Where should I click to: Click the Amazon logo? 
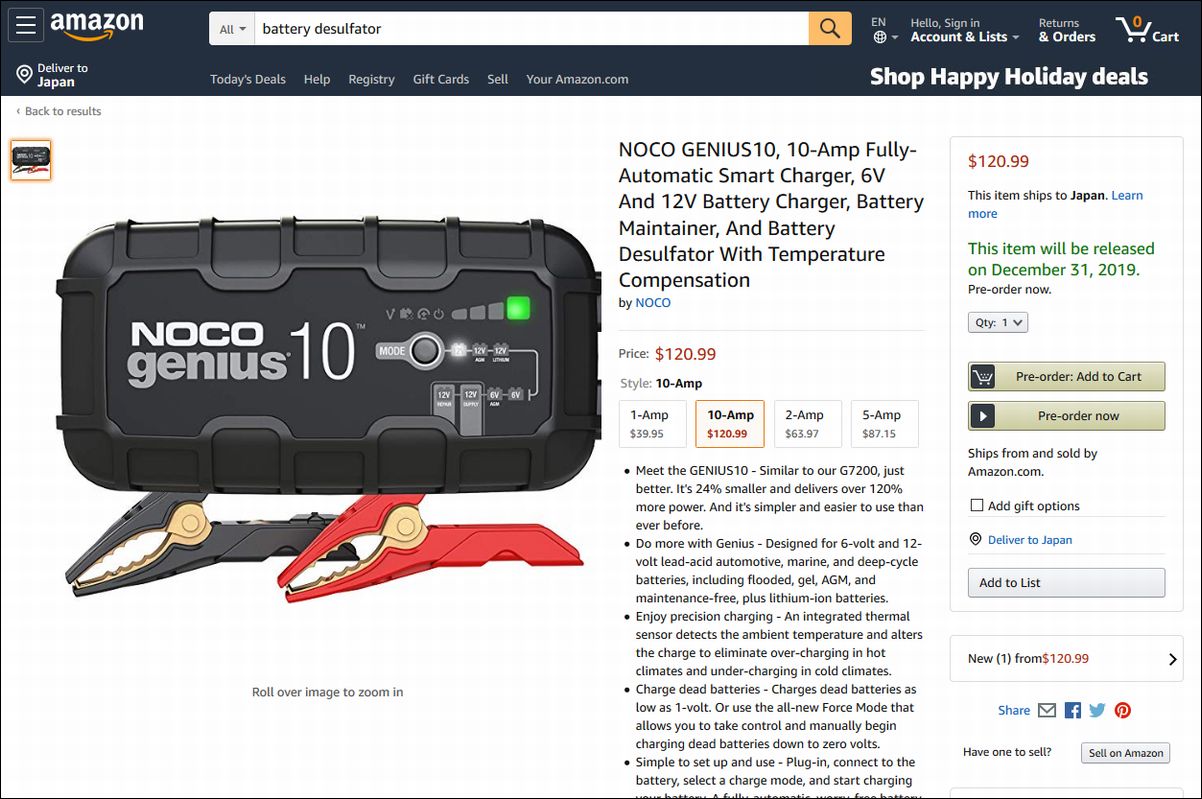[x=97, y=26]
